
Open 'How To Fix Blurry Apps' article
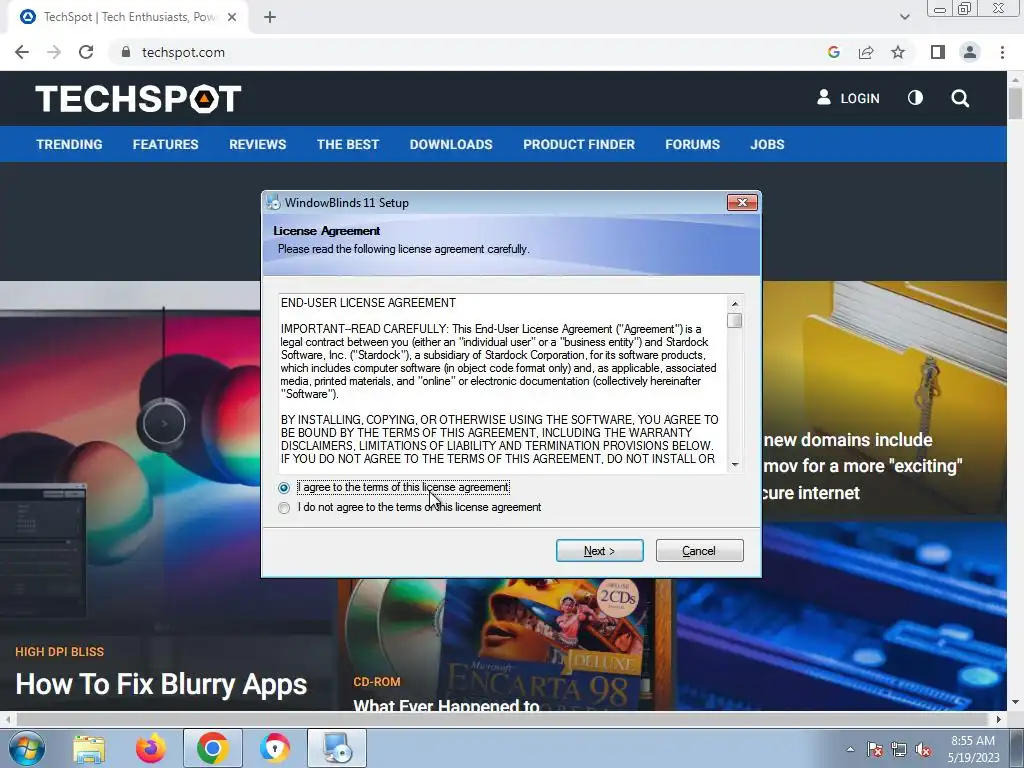161,684
